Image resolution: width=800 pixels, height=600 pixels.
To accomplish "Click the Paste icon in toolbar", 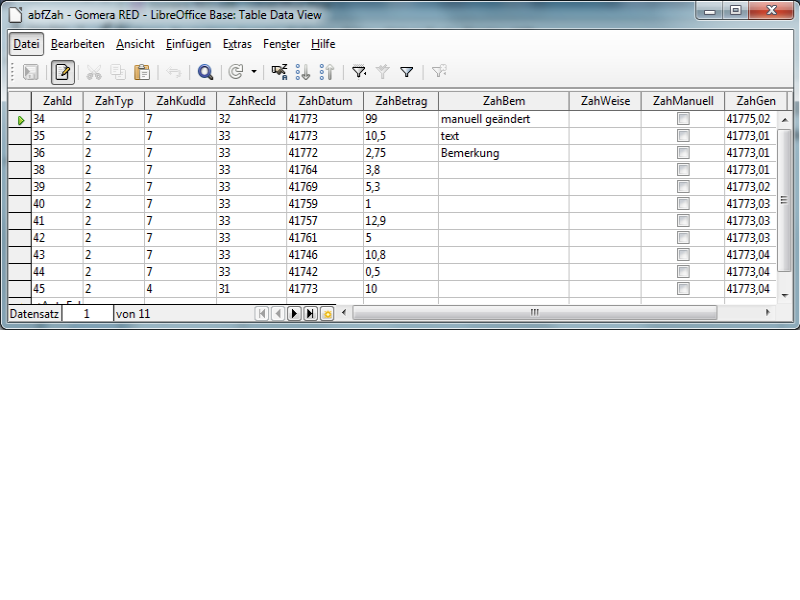I will (142, 72).
